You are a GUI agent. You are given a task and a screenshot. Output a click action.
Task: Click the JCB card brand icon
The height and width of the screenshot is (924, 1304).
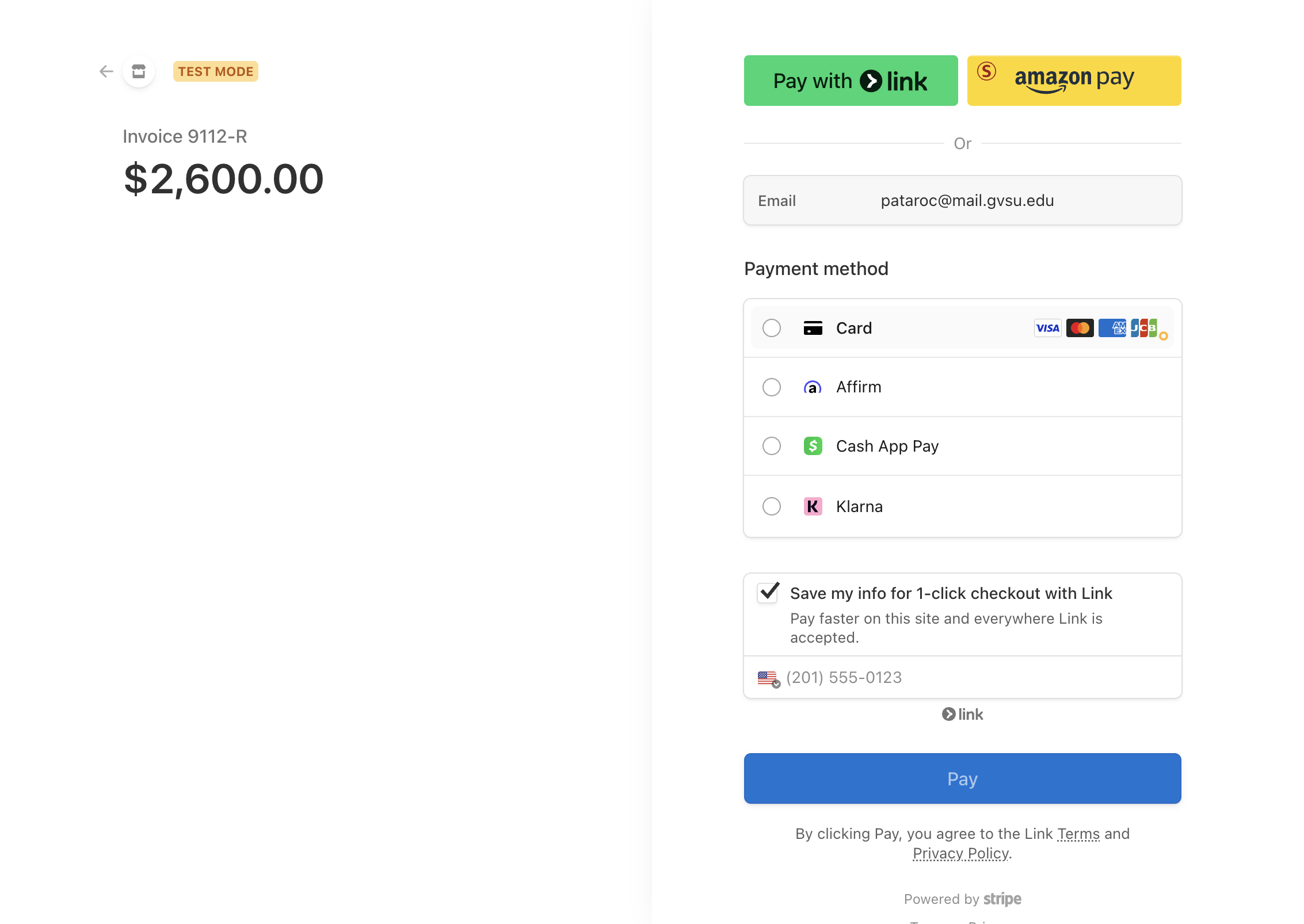point(1144,328)
